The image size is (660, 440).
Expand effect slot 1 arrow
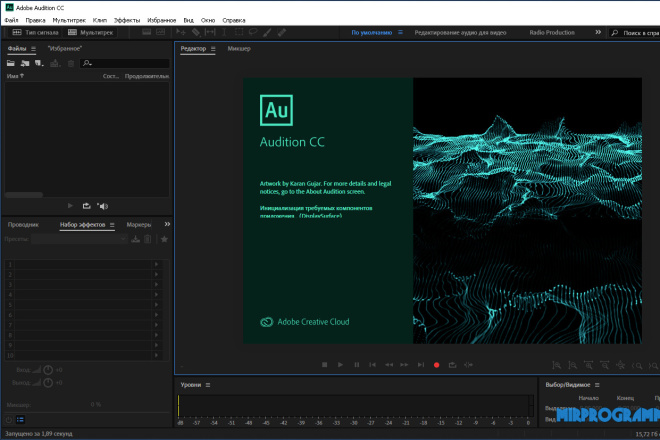pos(156,264)
